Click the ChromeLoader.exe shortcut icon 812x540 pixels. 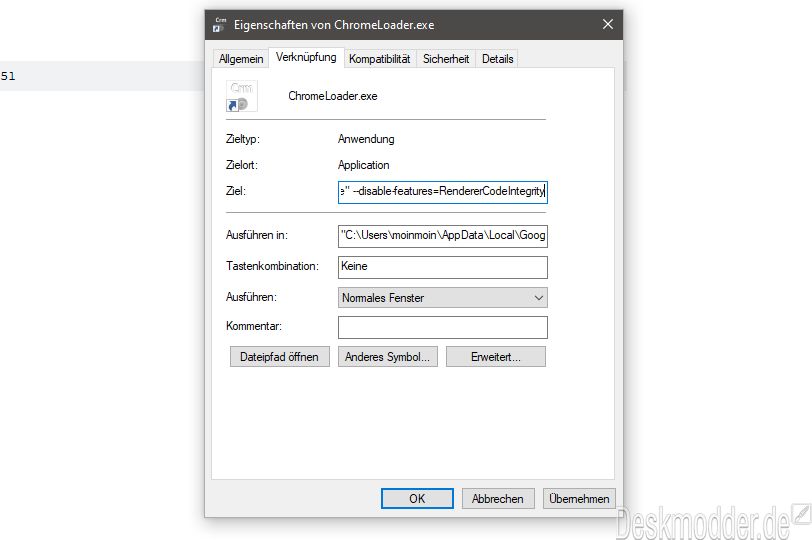click(241, 96)
